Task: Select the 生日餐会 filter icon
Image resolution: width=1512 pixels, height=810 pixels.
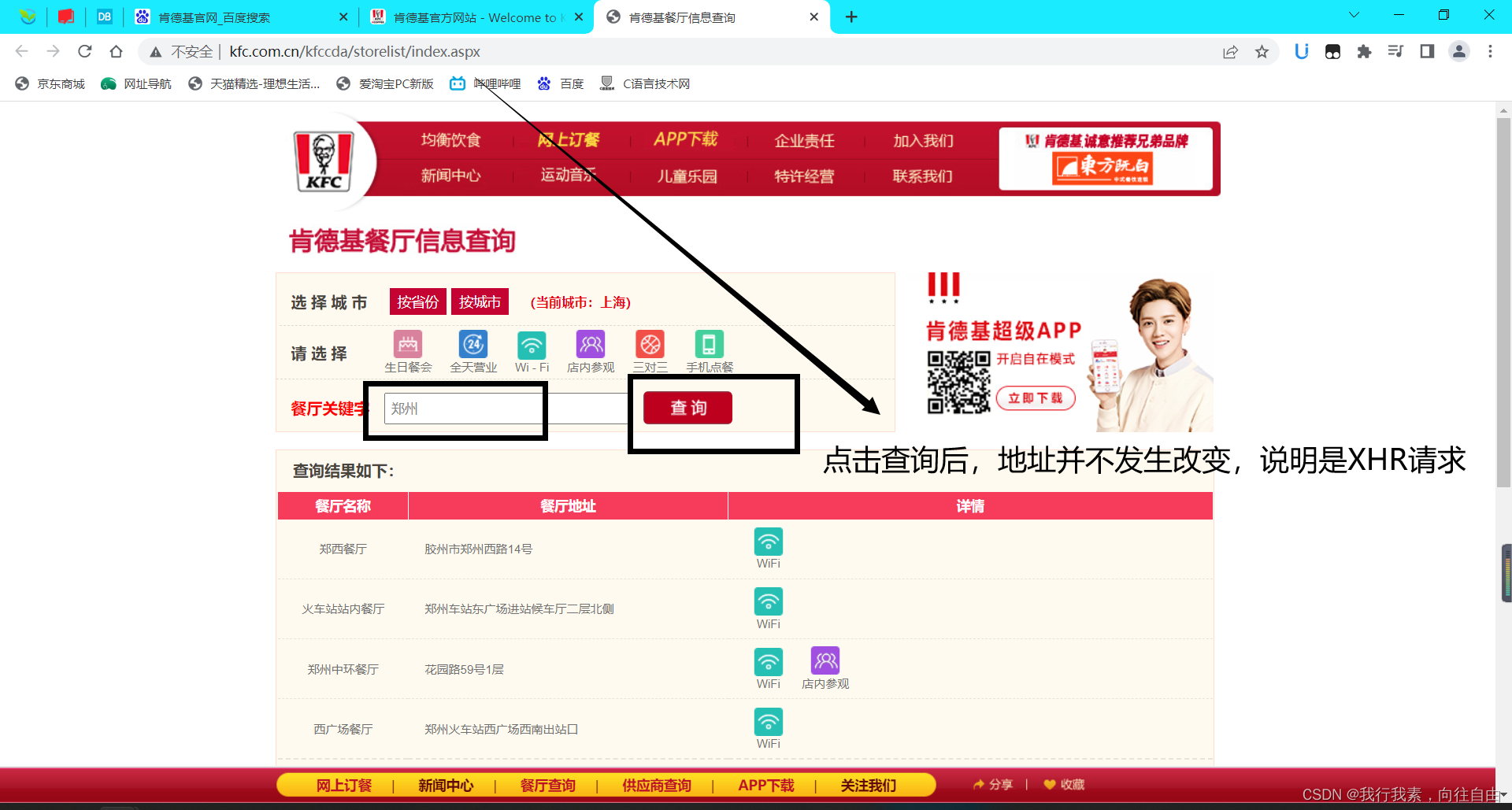Action: pyautogui.click(x=408, y=344)
